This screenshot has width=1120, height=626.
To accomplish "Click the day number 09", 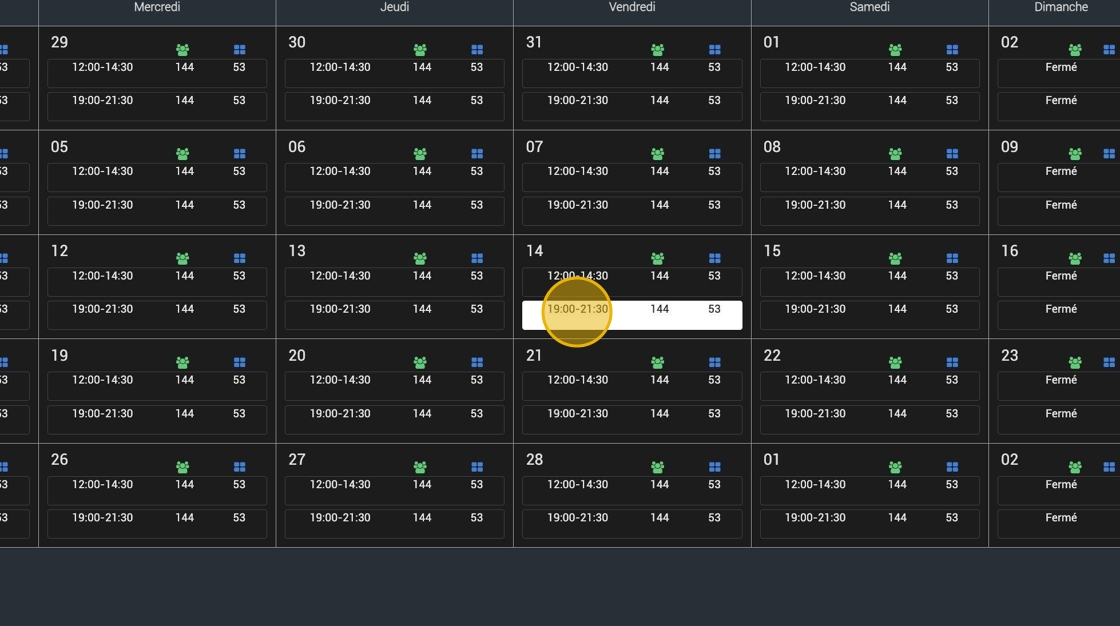I will (1009, 146).
